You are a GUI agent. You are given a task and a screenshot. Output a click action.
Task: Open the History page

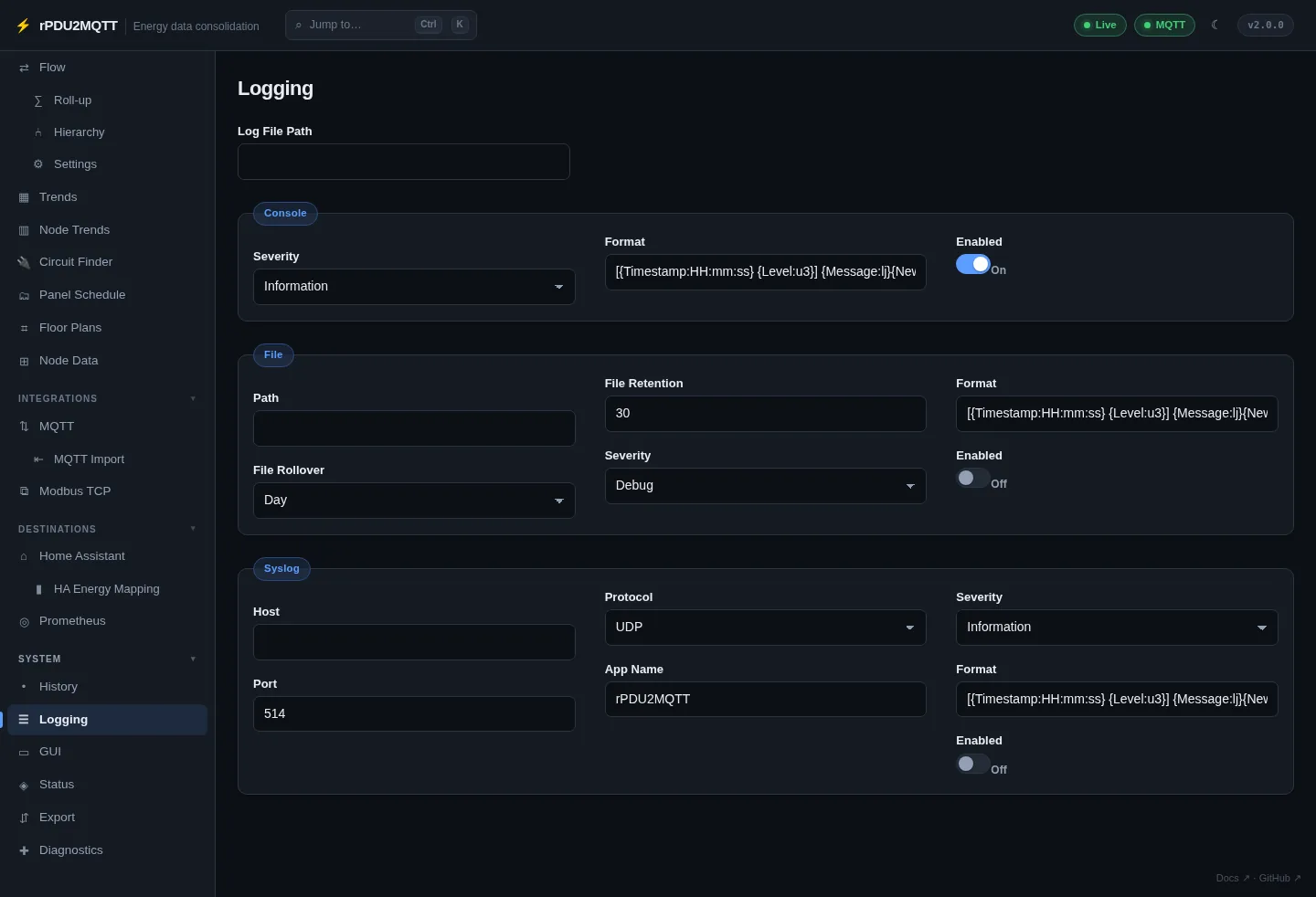point(107,687)
